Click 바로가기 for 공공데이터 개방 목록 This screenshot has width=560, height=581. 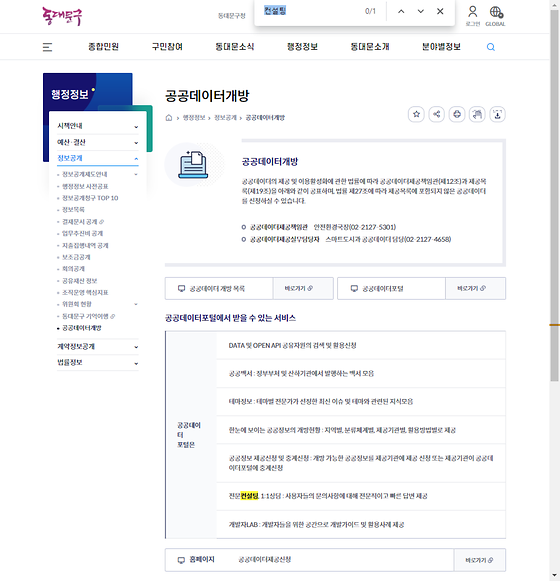coord(303,288)
